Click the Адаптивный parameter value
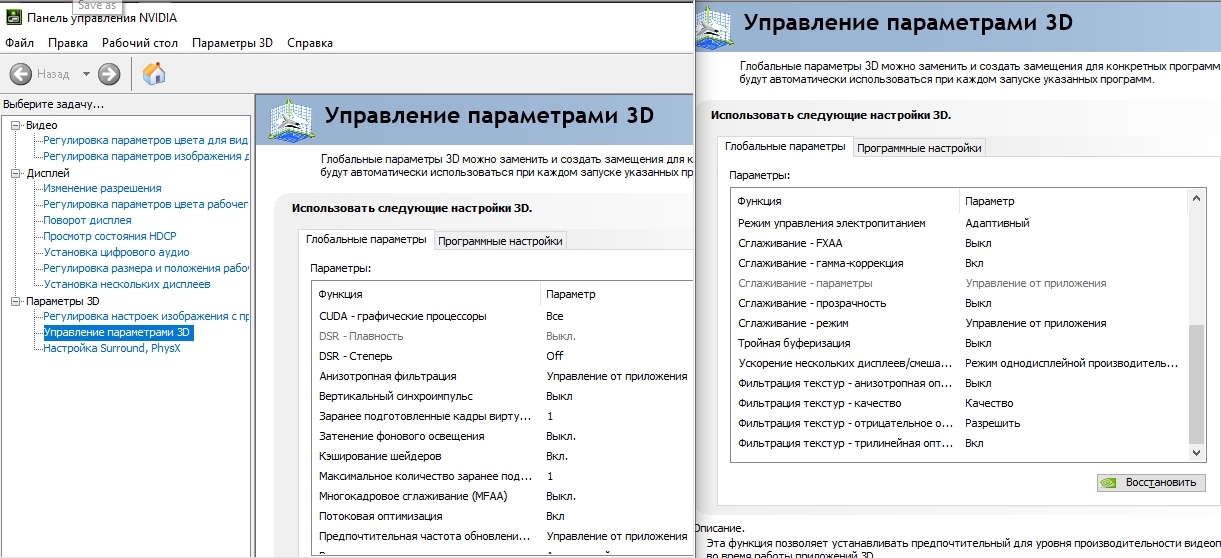The width and height of the screenshot is (1221, 558). coord(997,223)
